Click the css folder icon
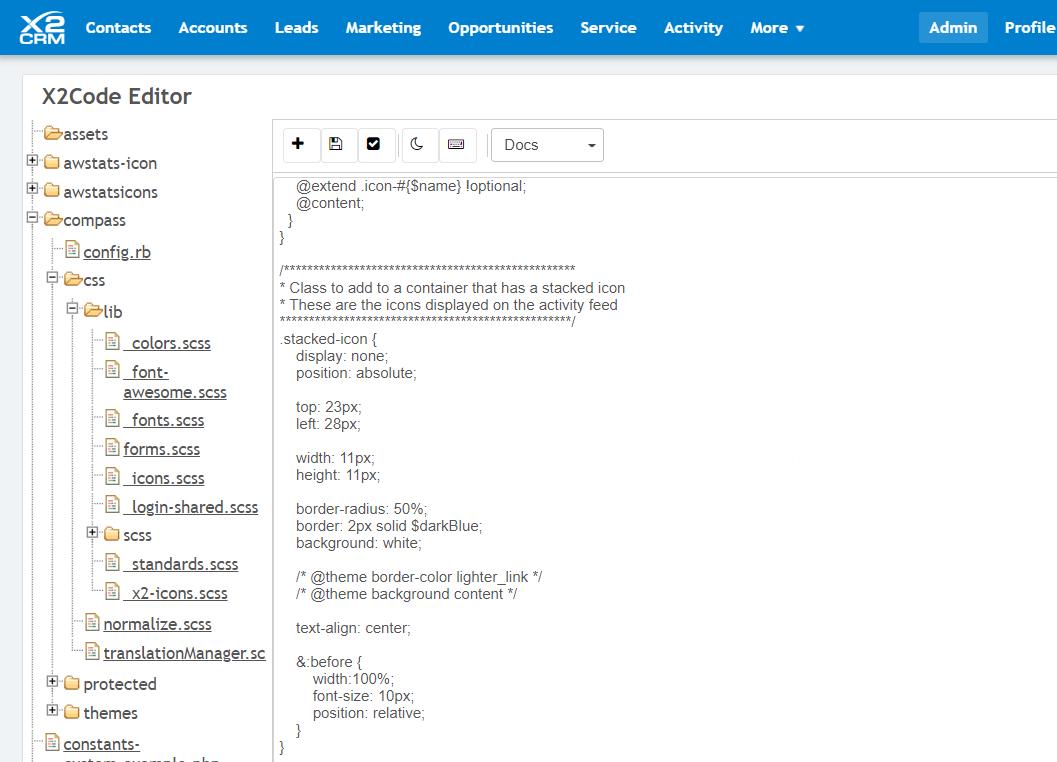This screenshot has height=762, width=1057. coord(73,279)
